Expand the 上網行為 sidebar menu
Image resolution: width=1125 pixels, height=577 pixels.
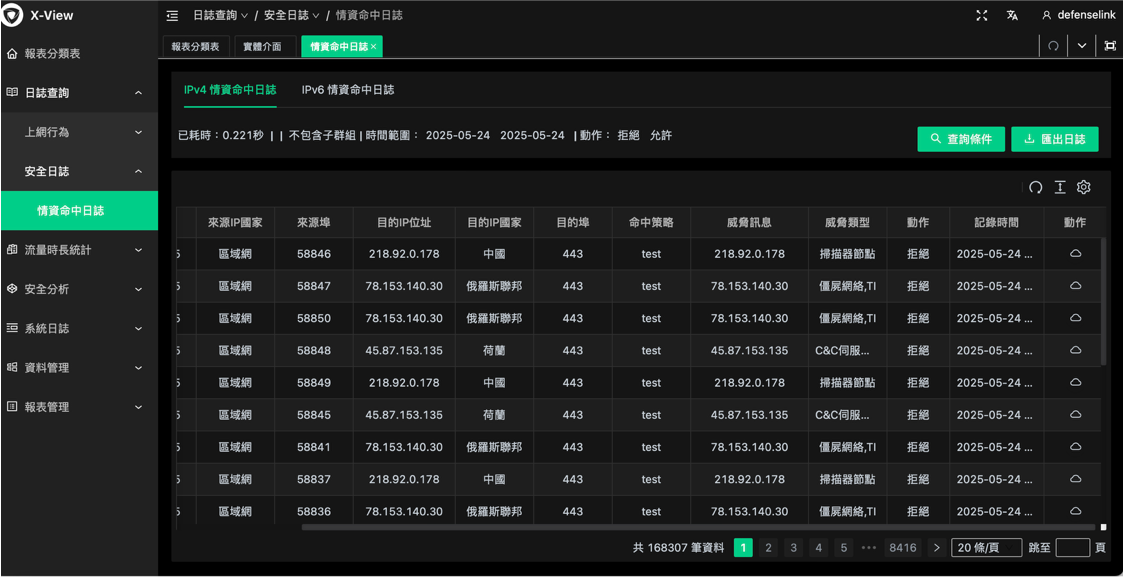[79, 132]
